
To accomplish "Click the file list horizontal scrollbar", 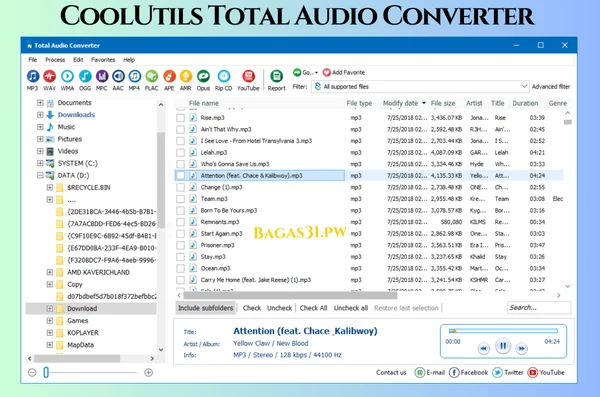I will (290, 295).
